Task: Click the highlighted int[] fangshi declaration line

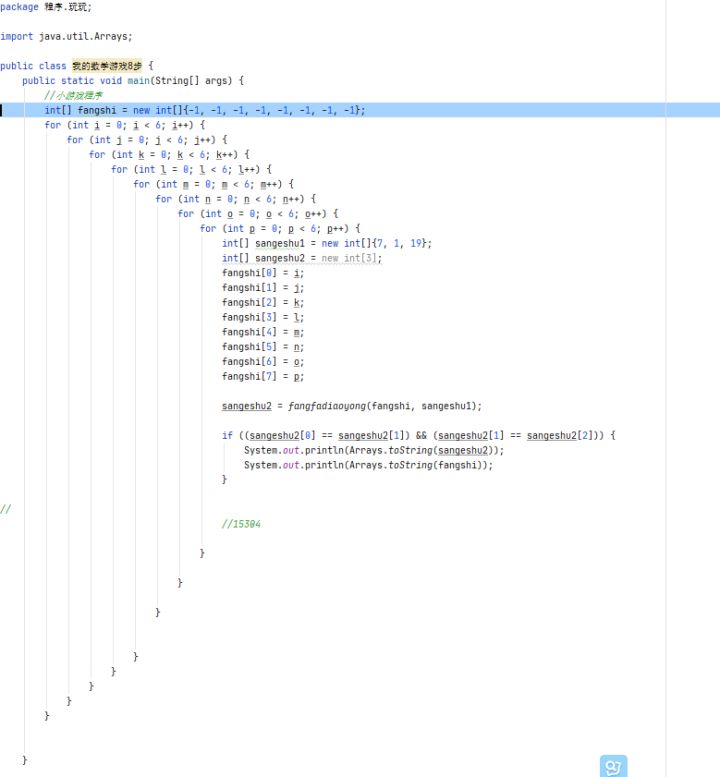Action: pos(204,110)
